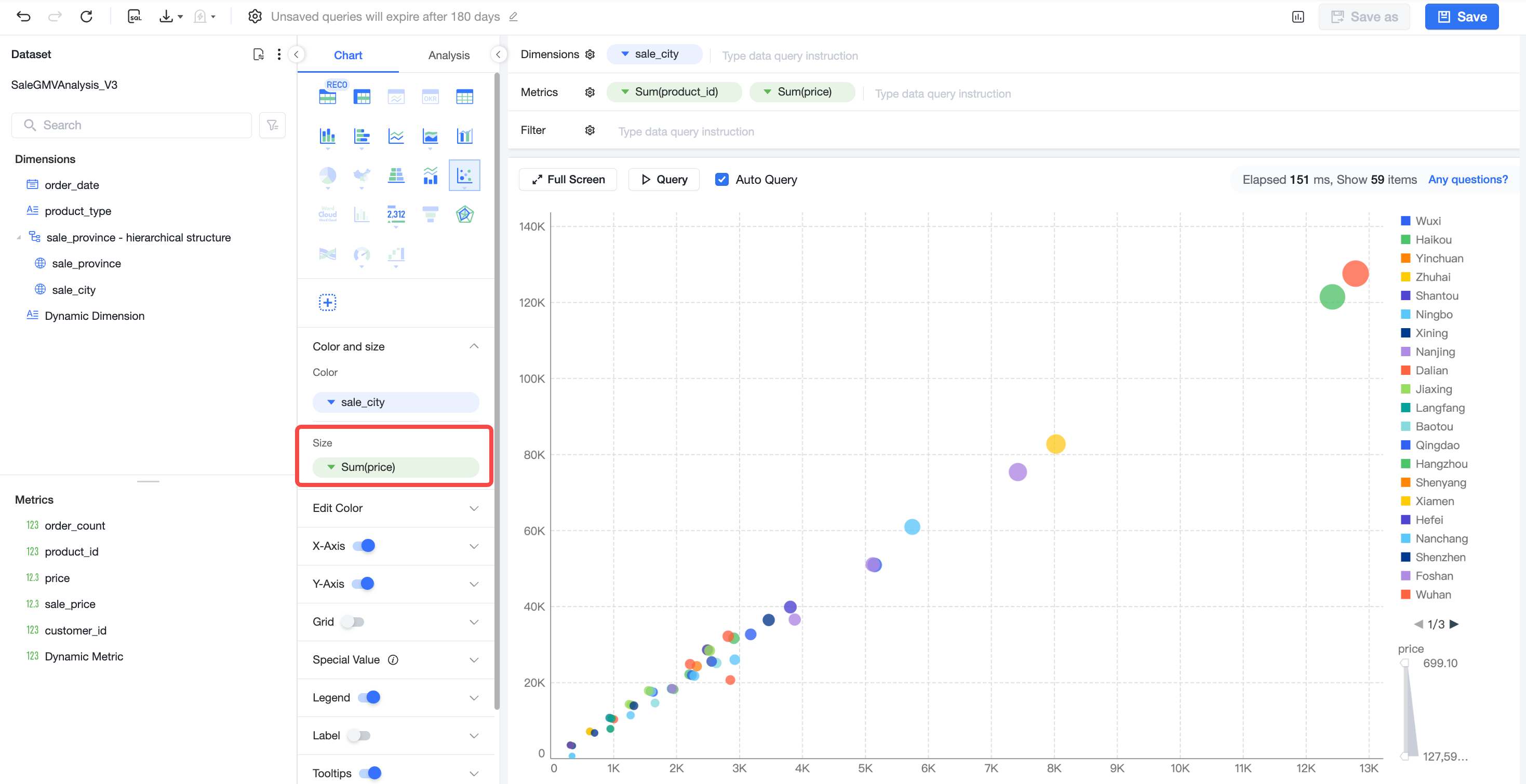The width and height of the screenshot is (1526, 784).
Task: Open Dimensions settings gear icon
Action: (590, 55)
